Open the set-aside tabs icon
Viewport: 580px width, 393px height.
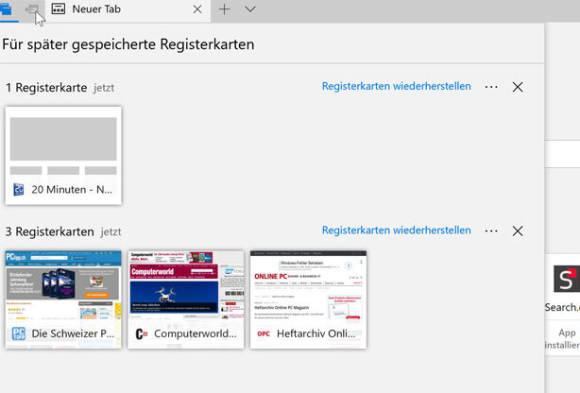point(7,9)
